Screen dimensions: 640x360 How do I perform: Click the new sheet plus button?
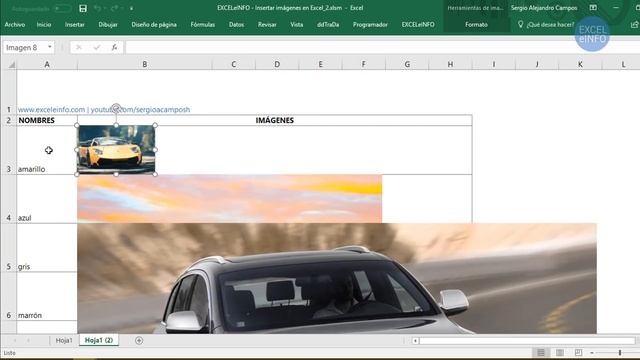(139, 340)
